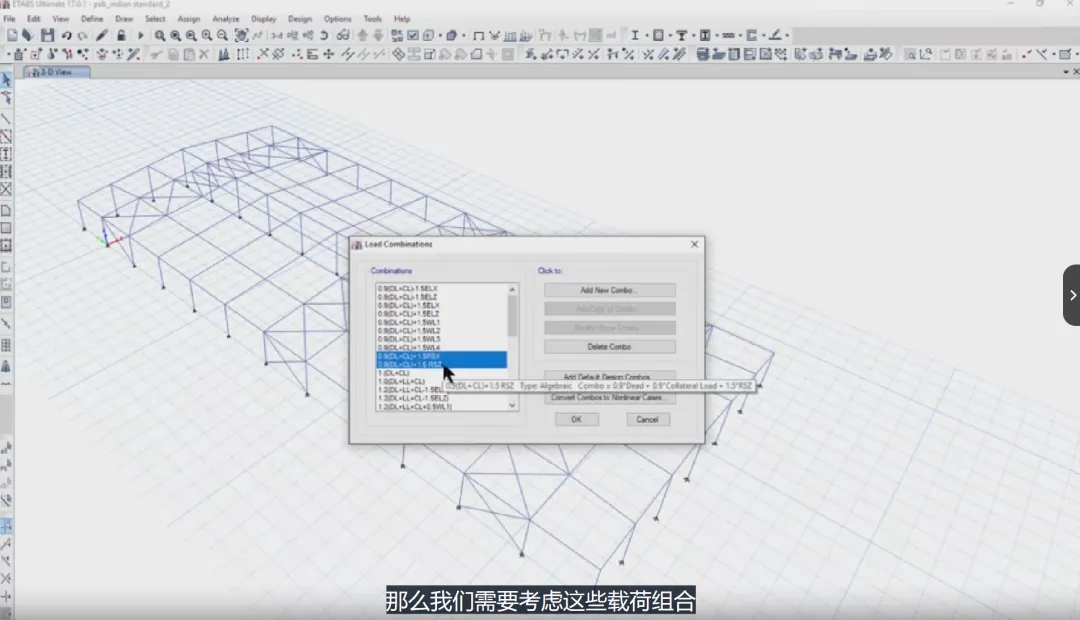Screen dimensions: 1080x620
Task: Click the Move Up in List arrow icon
Action: click(362, 35)
